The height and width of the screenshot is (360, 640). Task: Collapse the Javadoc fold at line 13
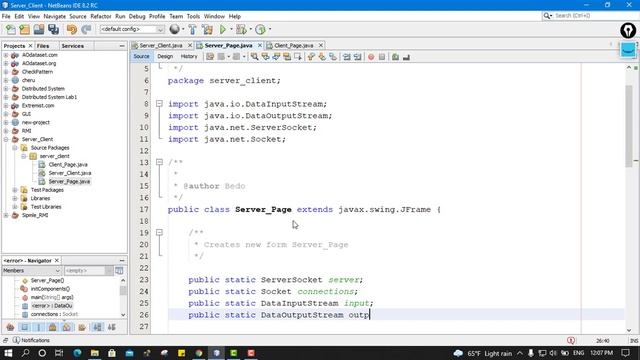click(x=159, y=162)
